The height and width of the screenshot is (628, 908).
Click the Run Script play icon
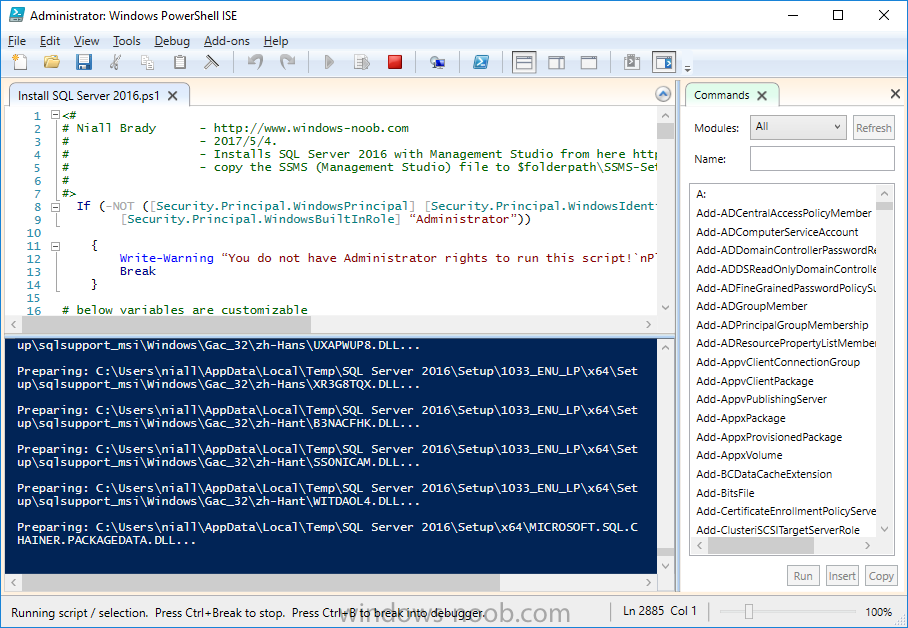click(329, 62)
